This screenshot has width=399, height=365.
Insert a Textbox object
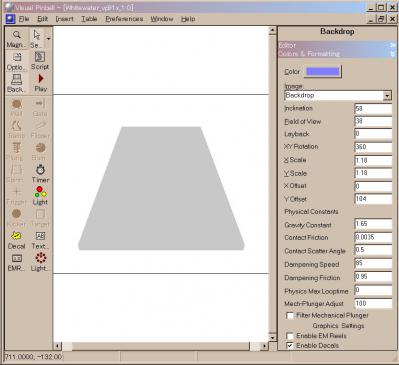[40, 240]
